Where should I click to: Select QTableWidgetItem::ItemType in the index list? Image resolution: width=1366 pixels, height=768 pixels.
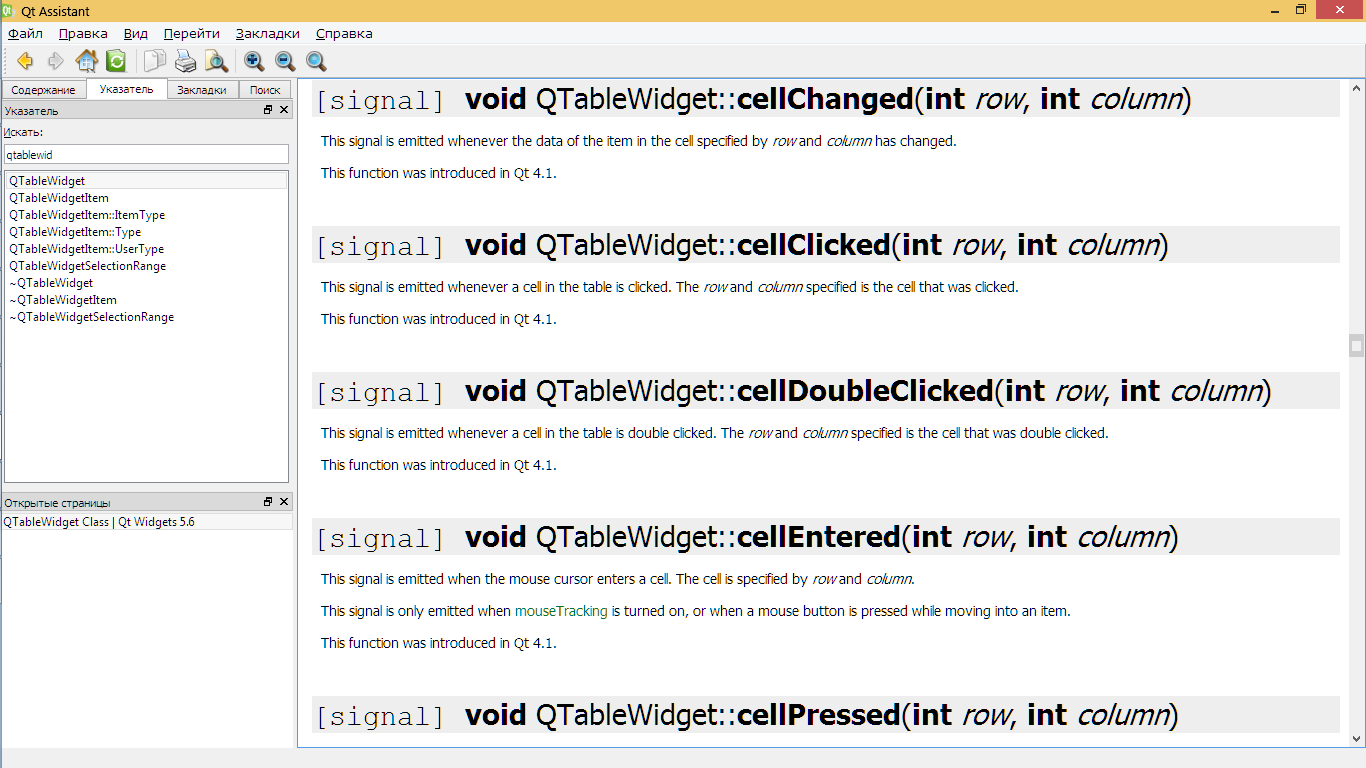(87, 215)
